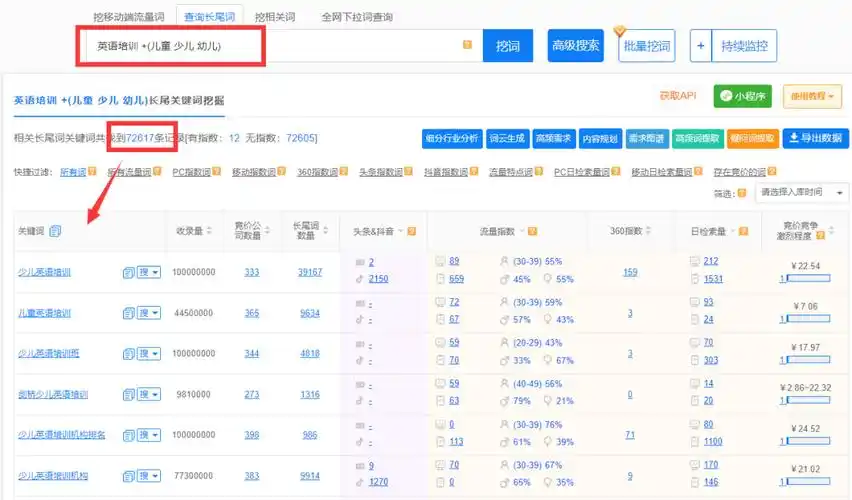This screenshot has height=500, width=852.
Task: Help icon beside 筛选 label
Action: click(742, 193)
